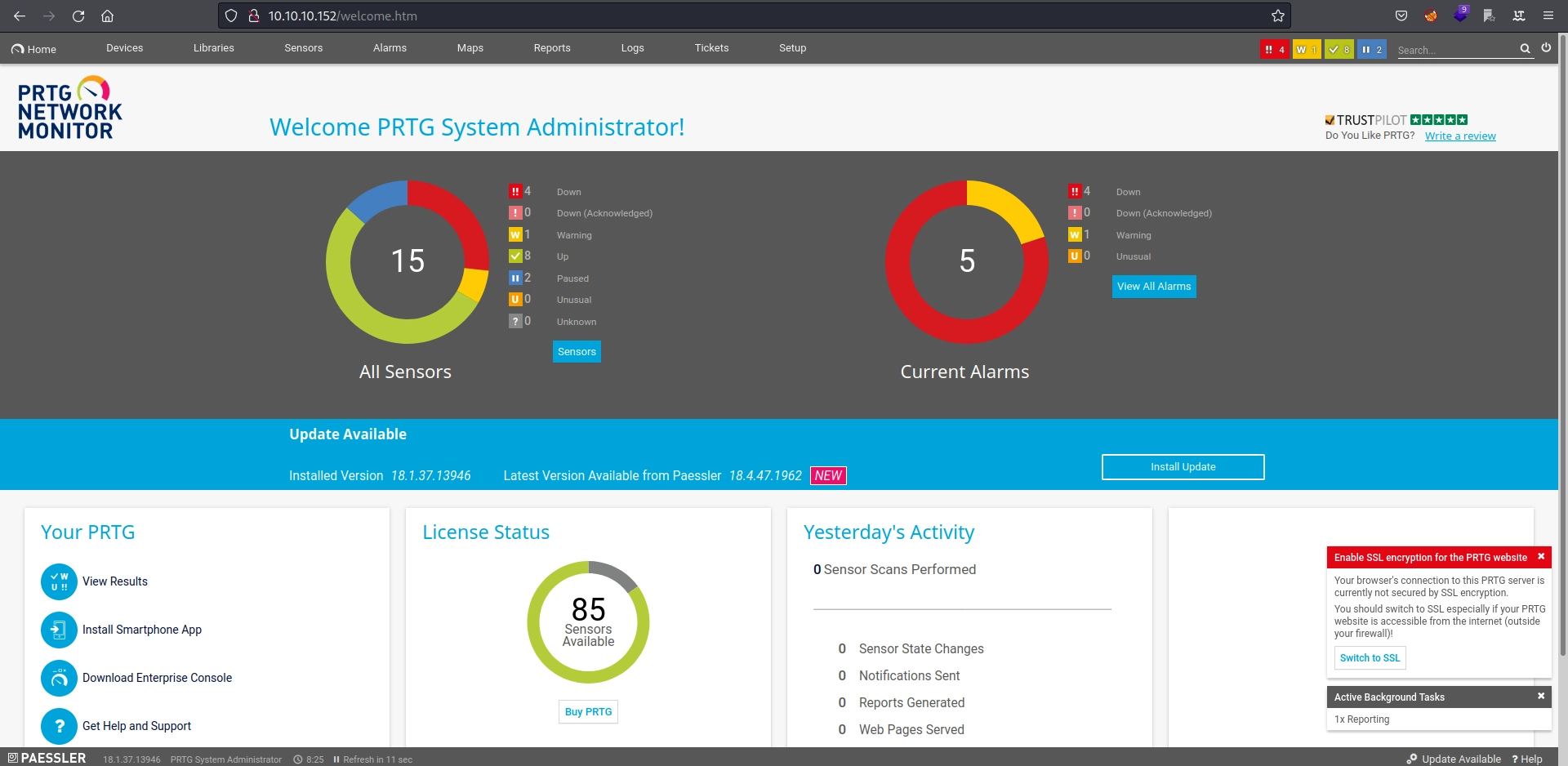Open the Setup menu
The image size is (1568, 766).
tap(792, 48)
